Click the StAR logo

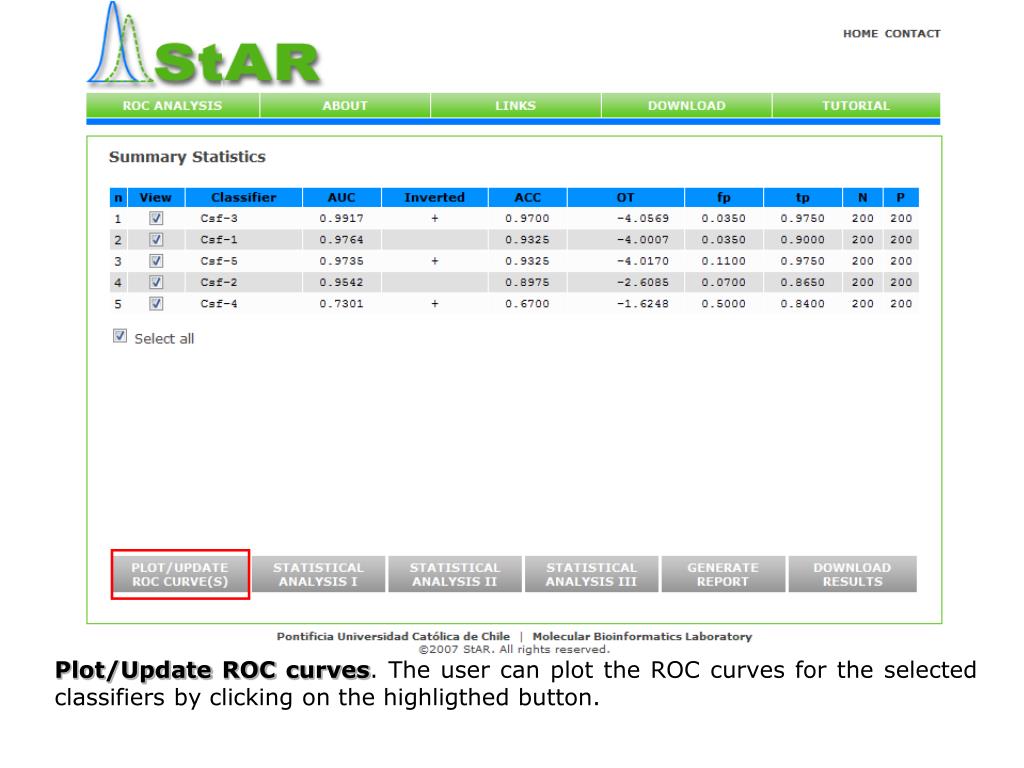pyautogui.click(x=205, y=52)
